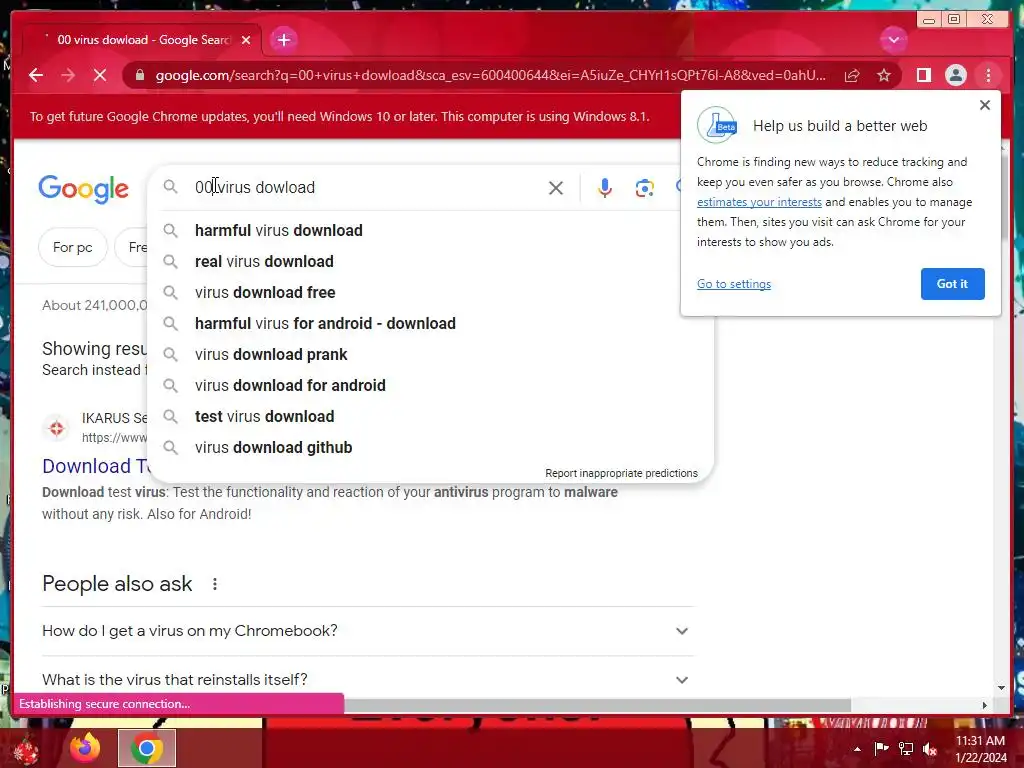Screen dimensions: 1024x768
Task: Bookmark this page with the star
Action: [884, 75]
